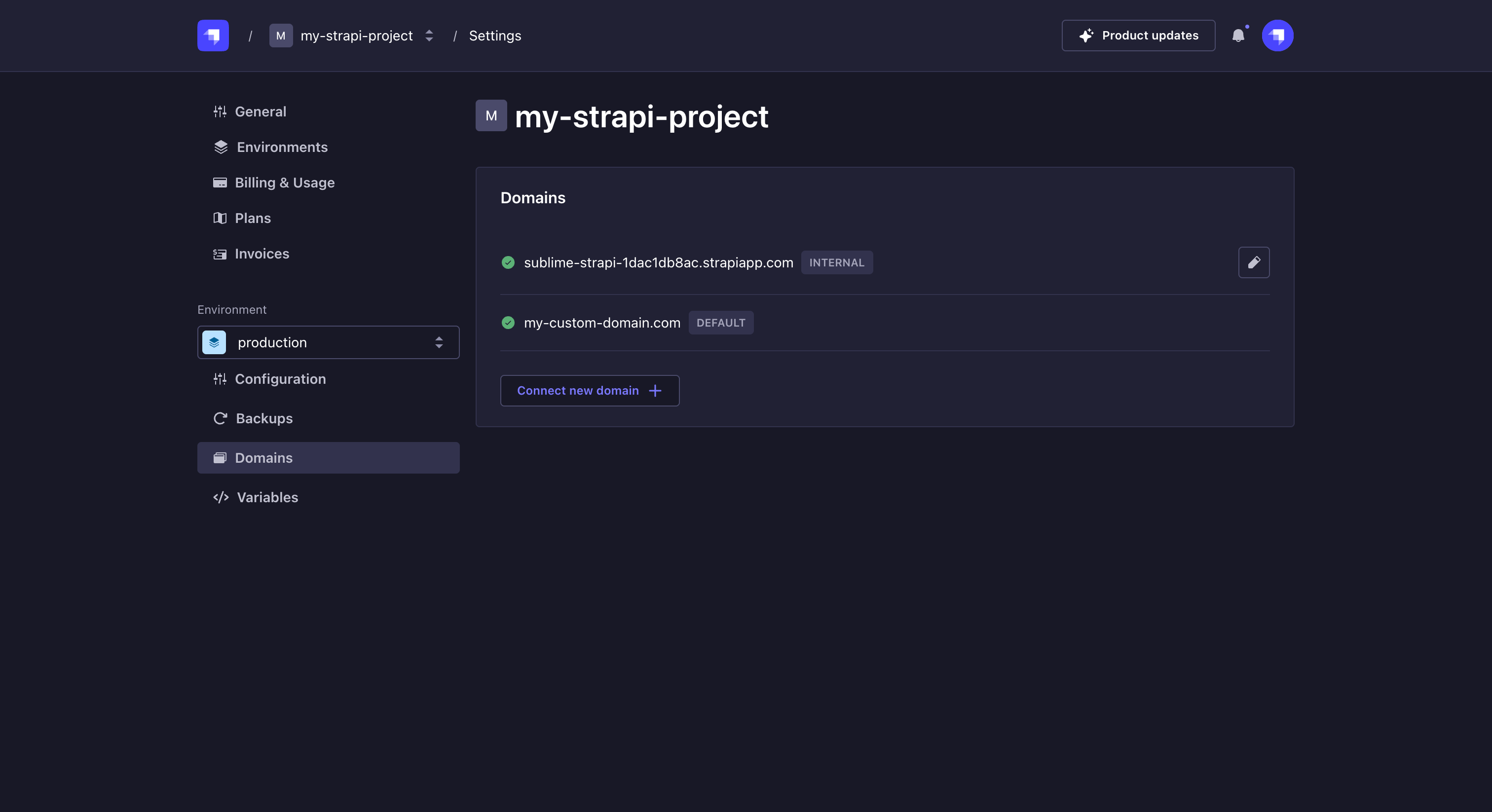
Task: Click the green status check beside my-custom-domain.com
Action: click(x=508, y=323)
